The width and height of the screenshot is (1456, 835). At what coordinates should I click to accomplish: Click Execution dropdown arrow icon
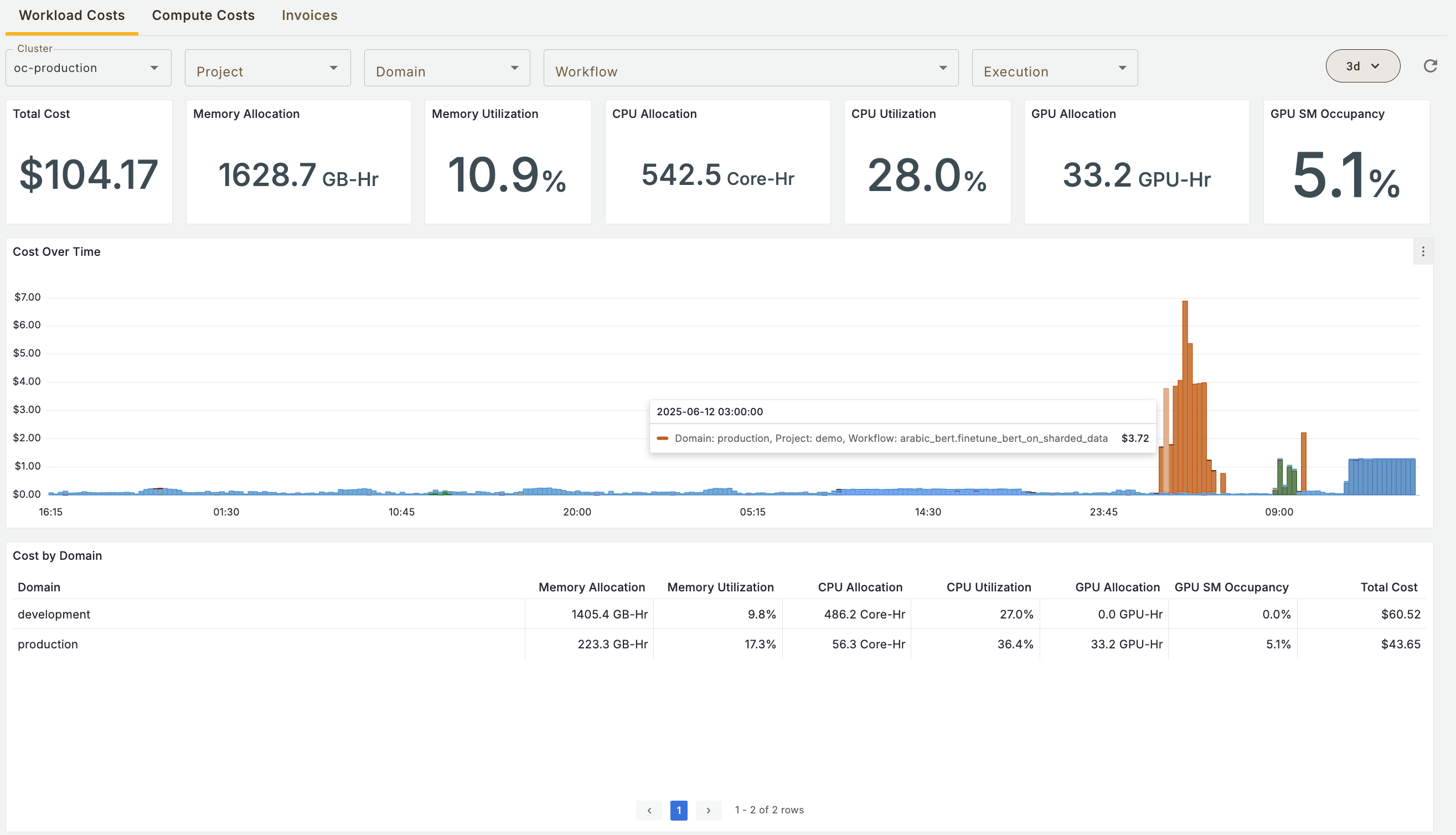pos(1122,68)
